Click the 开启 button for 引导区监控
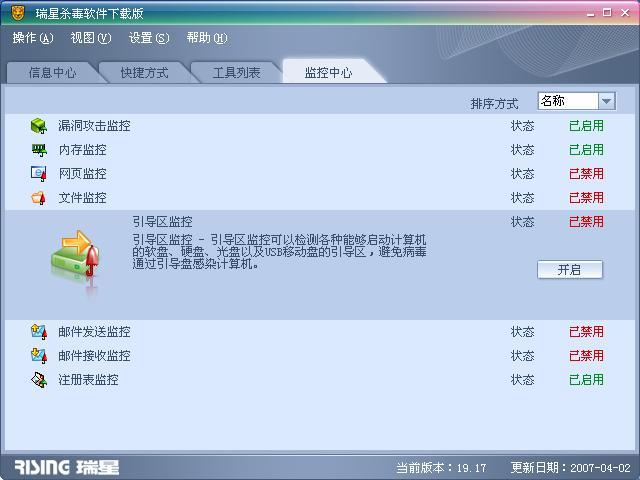This screenshot has width=640, height=480. [569, 269]
